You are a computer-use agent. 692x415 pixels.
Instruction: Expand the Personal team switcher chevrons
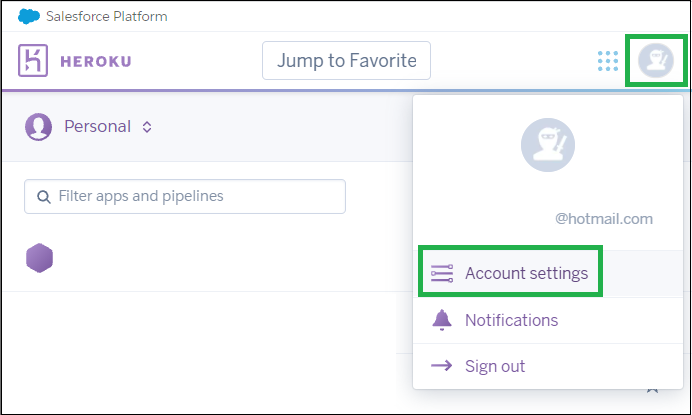[x=147, y=127]
